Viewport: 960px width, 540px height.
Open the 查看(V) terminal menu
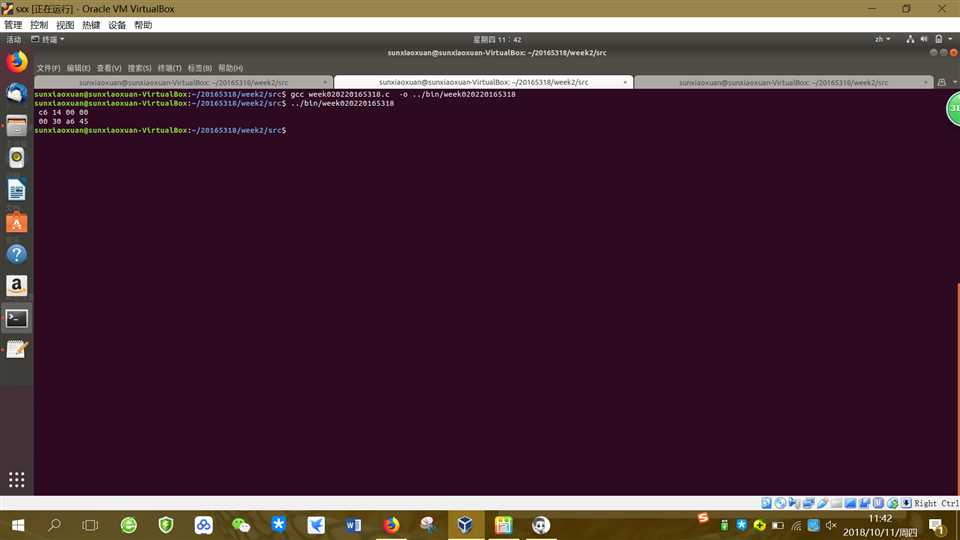(108, 68)
